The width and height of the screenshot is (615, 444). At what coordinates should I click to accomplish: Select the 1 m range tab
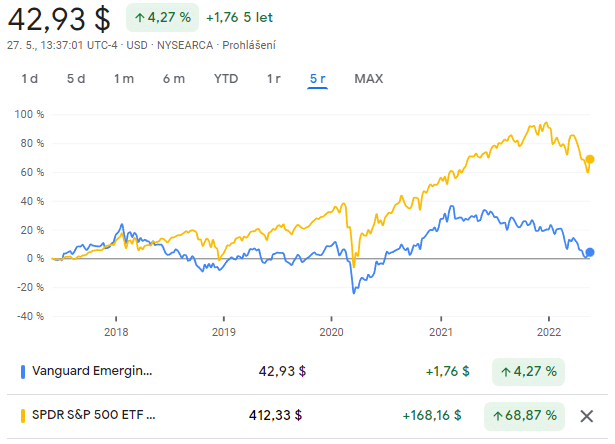pyautogui.click(x=124, y=79)
